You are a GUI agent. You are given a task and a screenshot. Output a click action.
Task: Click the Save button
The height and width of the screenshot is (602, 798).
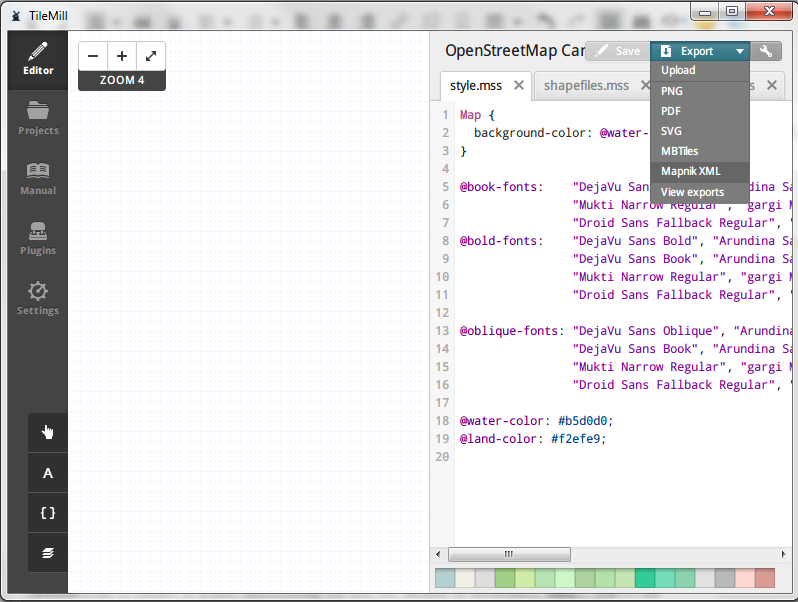[618, 51]
